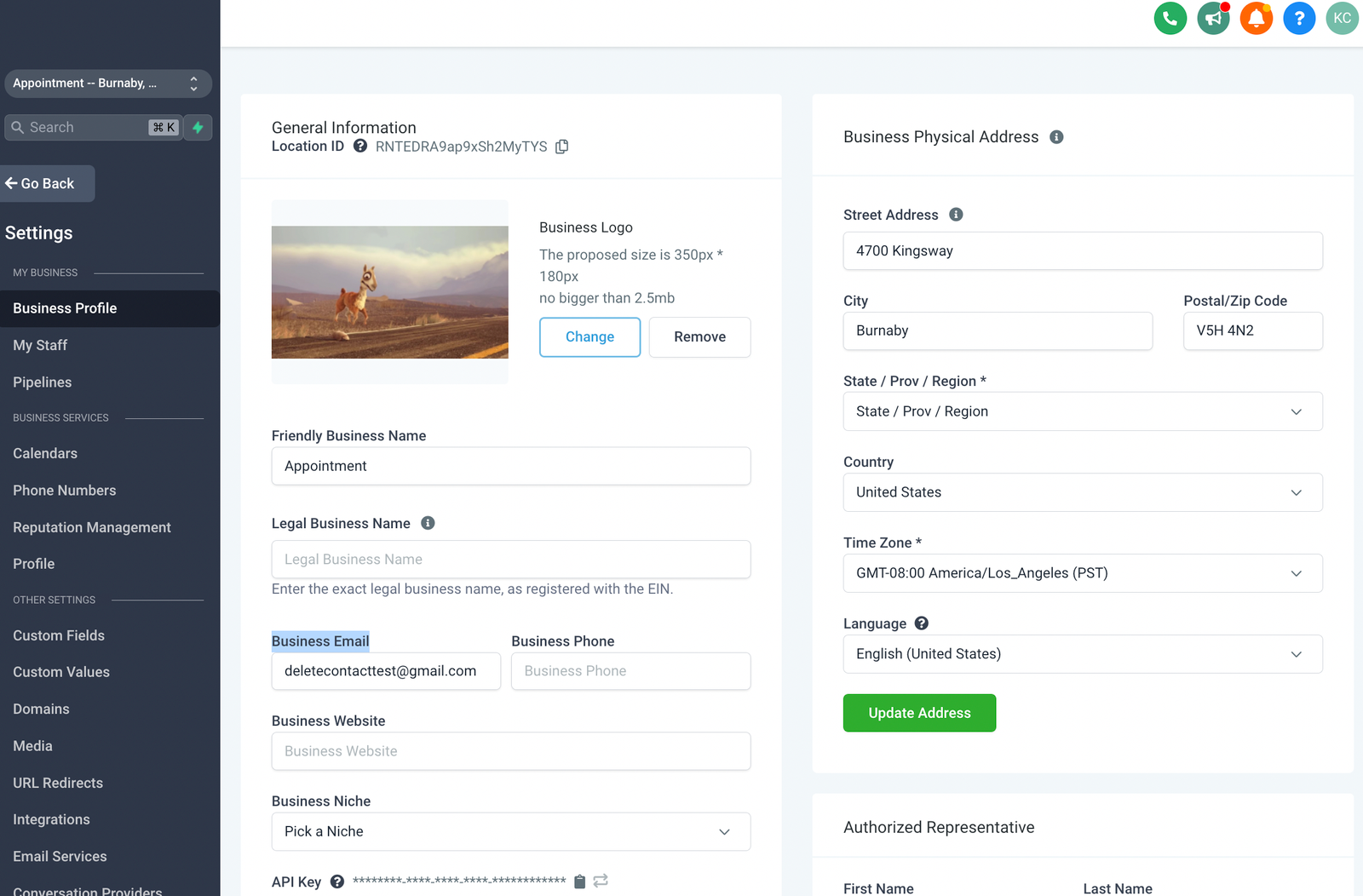The image size is (1363, 896).
Task: Expand the State / Prov / Region dropdown
Action: click(x=1082, y=411)
